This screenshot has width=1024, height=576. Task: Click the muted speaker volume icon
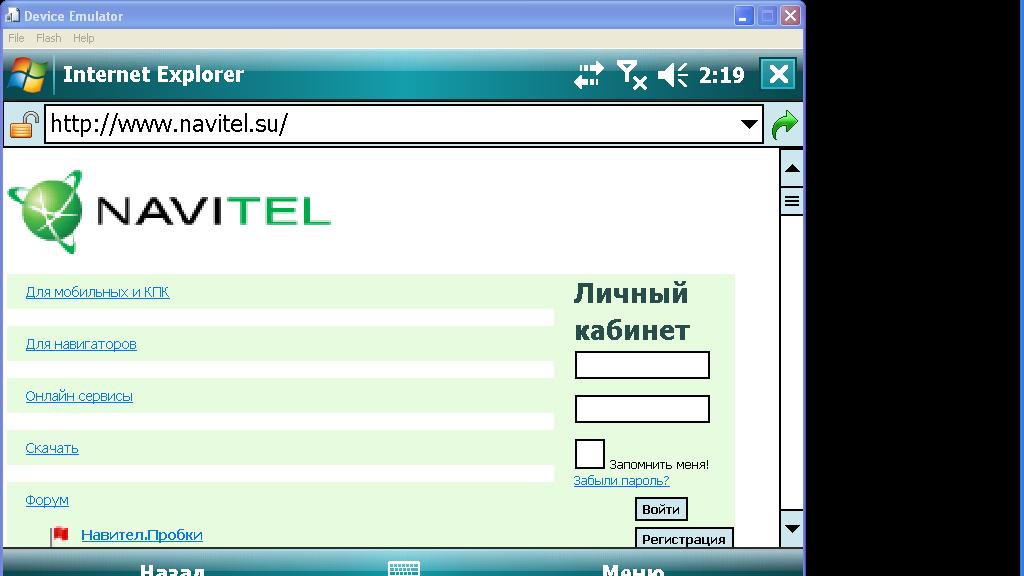click(674, 75)
